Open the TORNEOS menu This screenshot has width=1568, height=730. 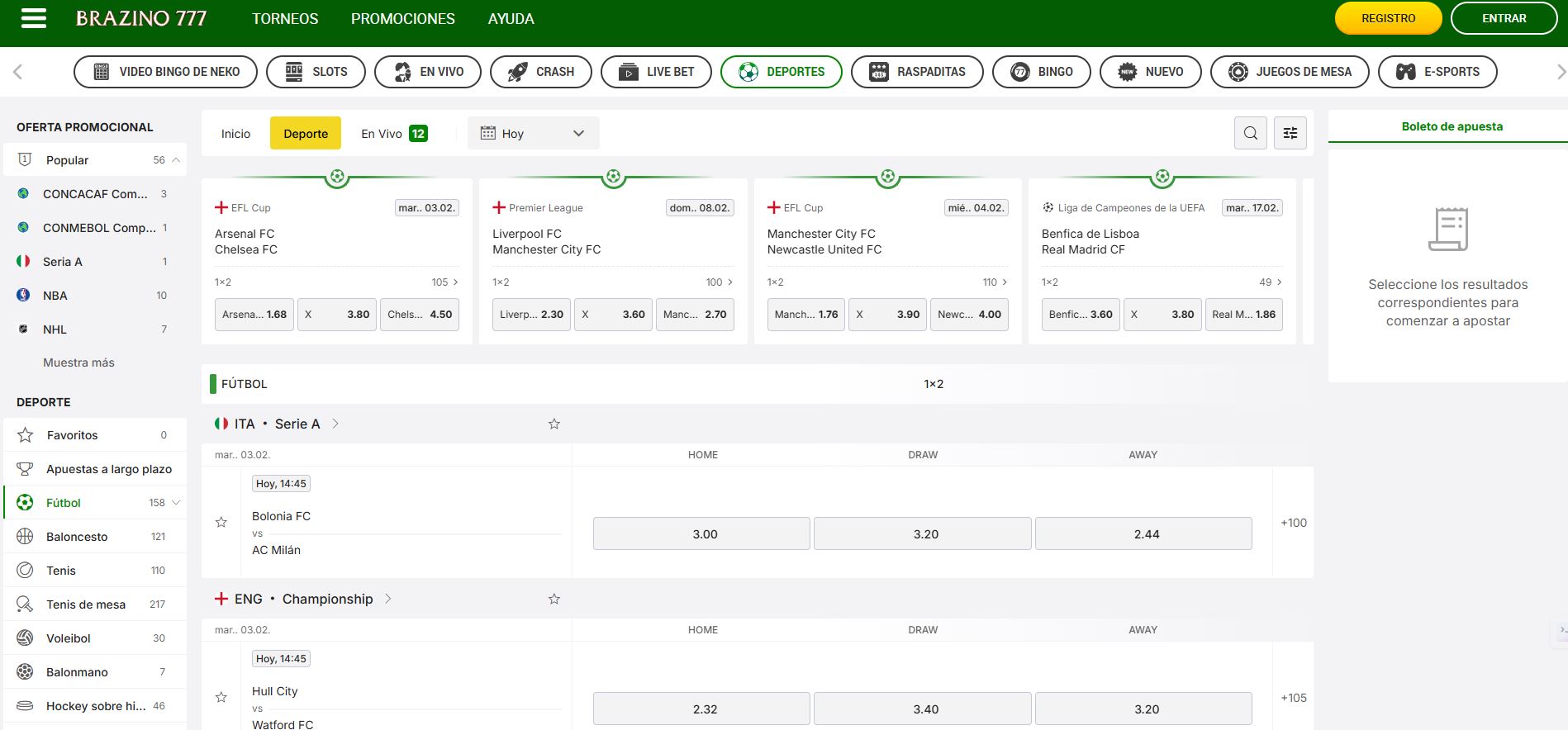pyautogui.click(x=285, y=18)
